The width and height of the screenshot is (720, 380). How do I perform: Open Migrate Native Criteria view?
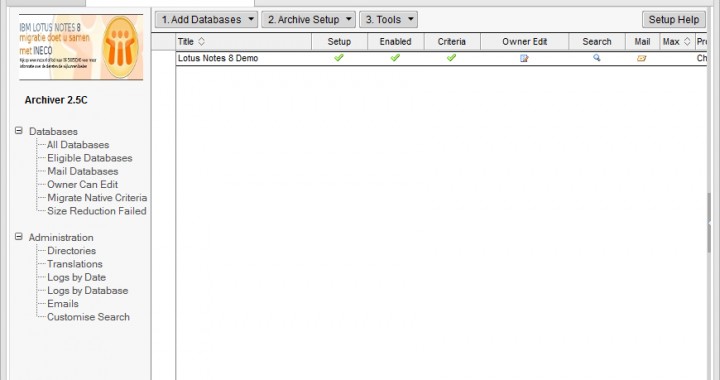point(97,198)
